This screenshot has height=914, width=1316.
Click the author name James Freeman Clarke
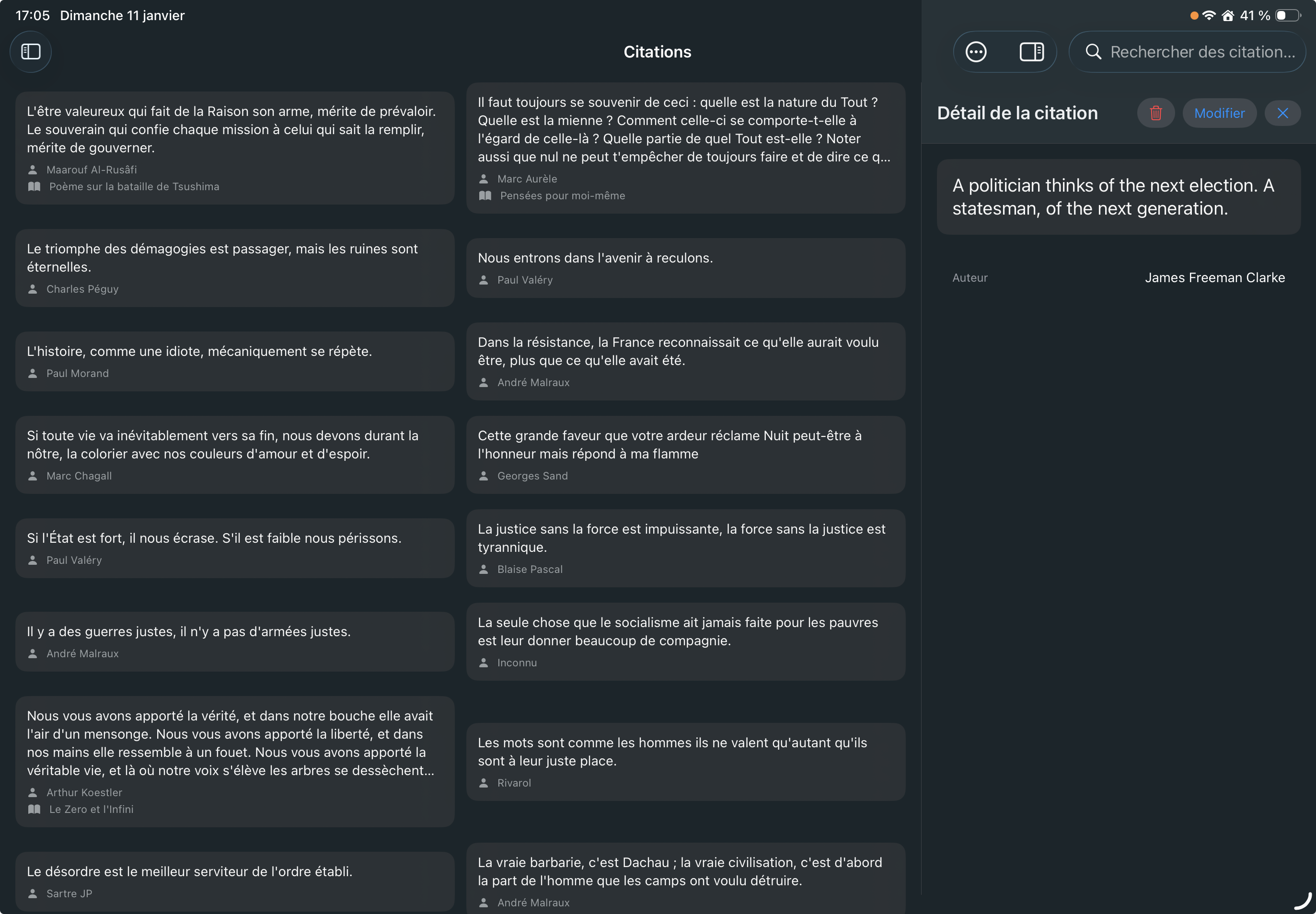point(1214,277)
